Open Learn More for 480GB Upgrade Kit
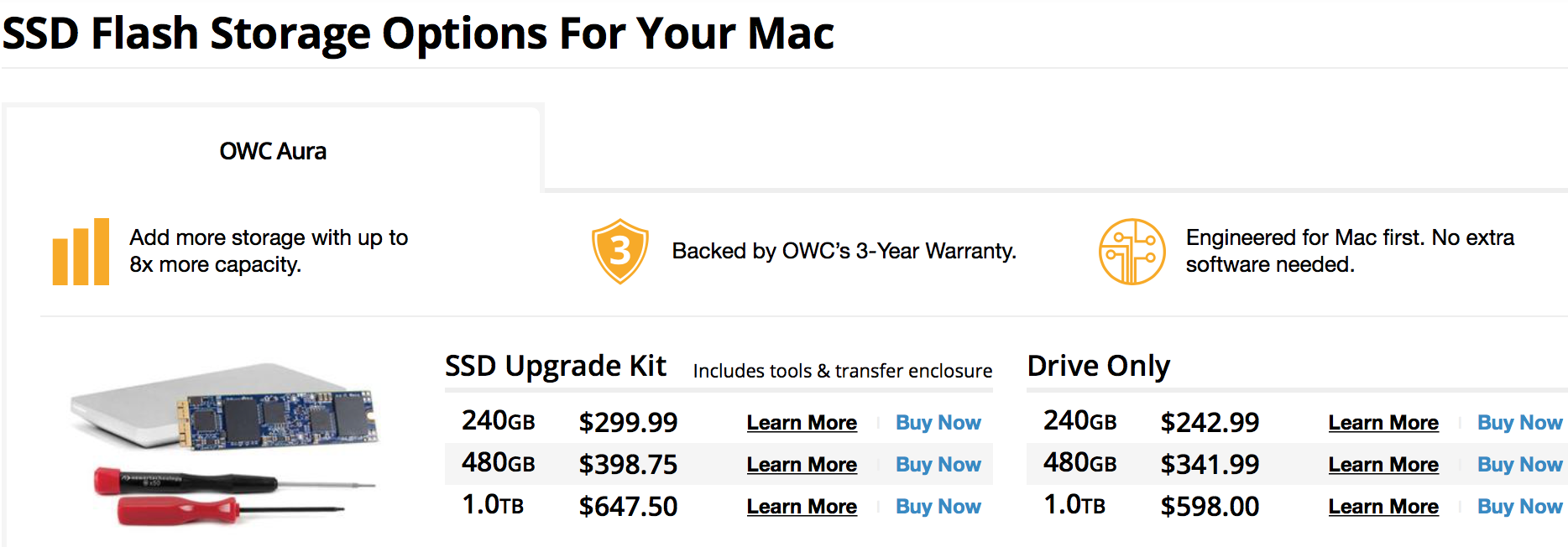 [802, 465]
